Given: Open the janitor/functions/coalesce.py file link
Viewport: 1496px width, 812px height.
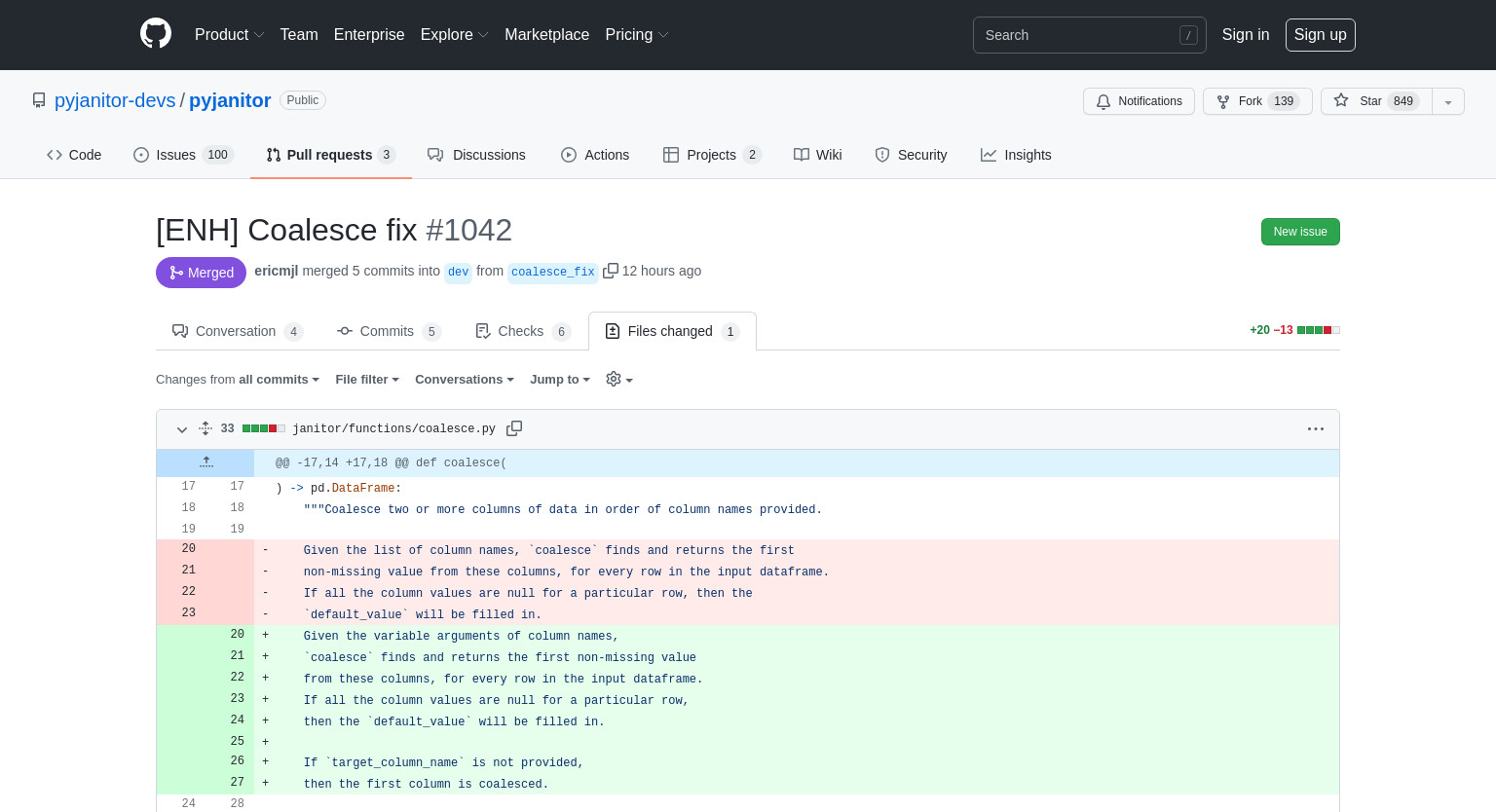Looking at the screenshot, I should click(393, 428).
